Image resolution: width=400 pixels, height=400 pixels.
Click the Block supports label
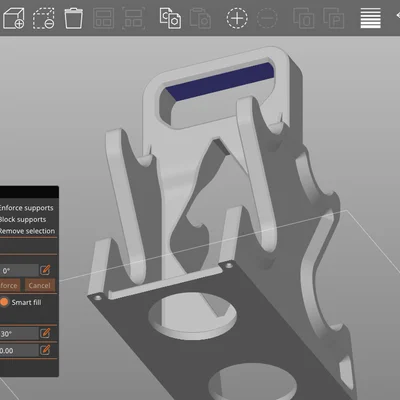point(23,219)
